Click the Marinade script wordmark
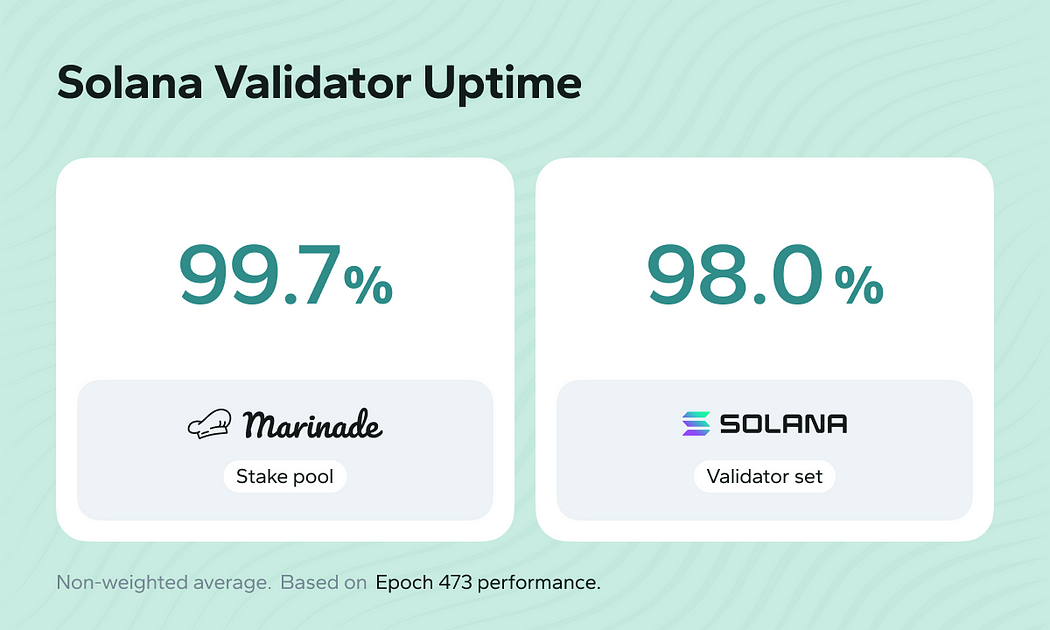Viewport: 1050px width, 630px height. click(313, 424)
